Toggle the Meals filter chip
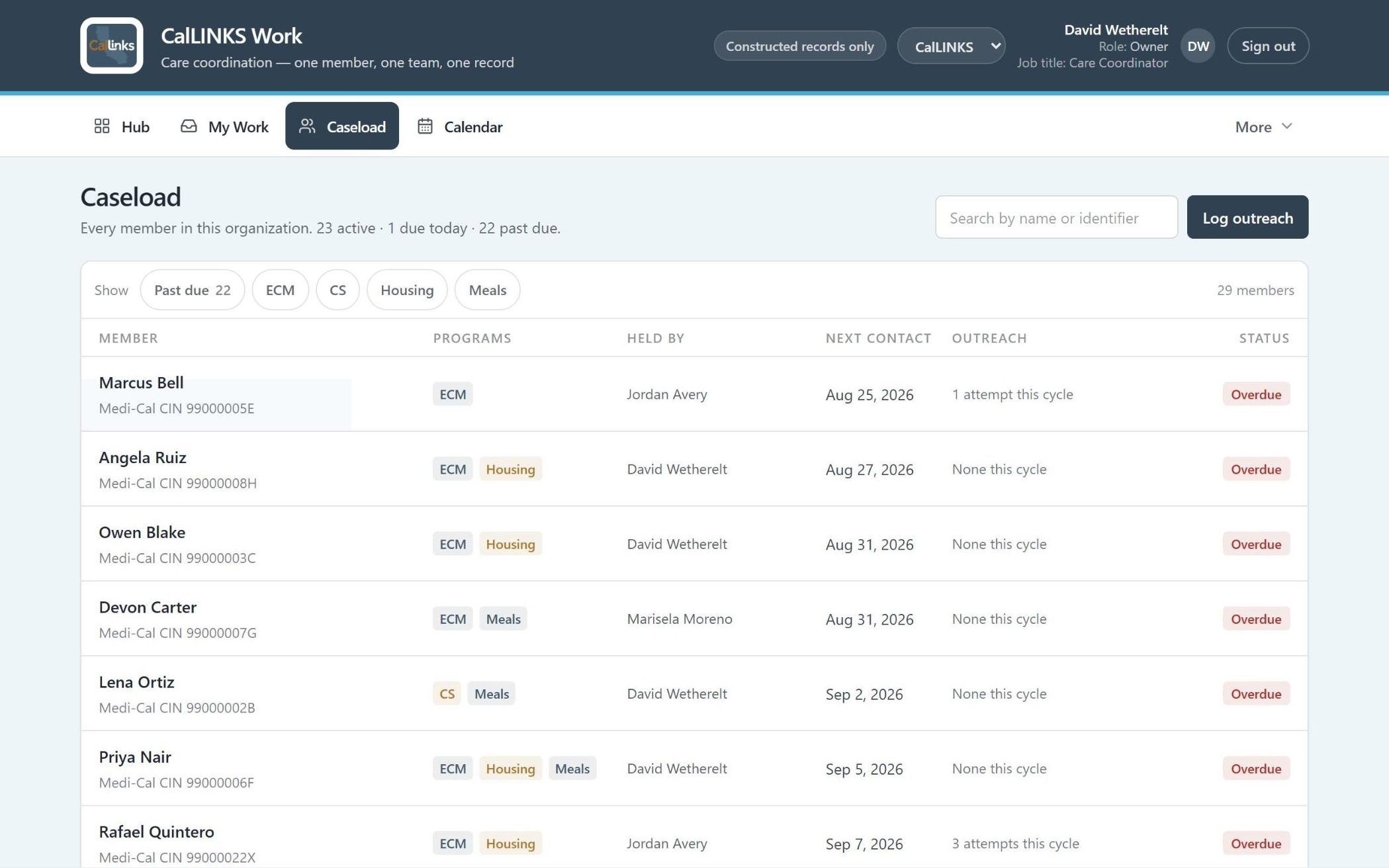 [488, 290]
